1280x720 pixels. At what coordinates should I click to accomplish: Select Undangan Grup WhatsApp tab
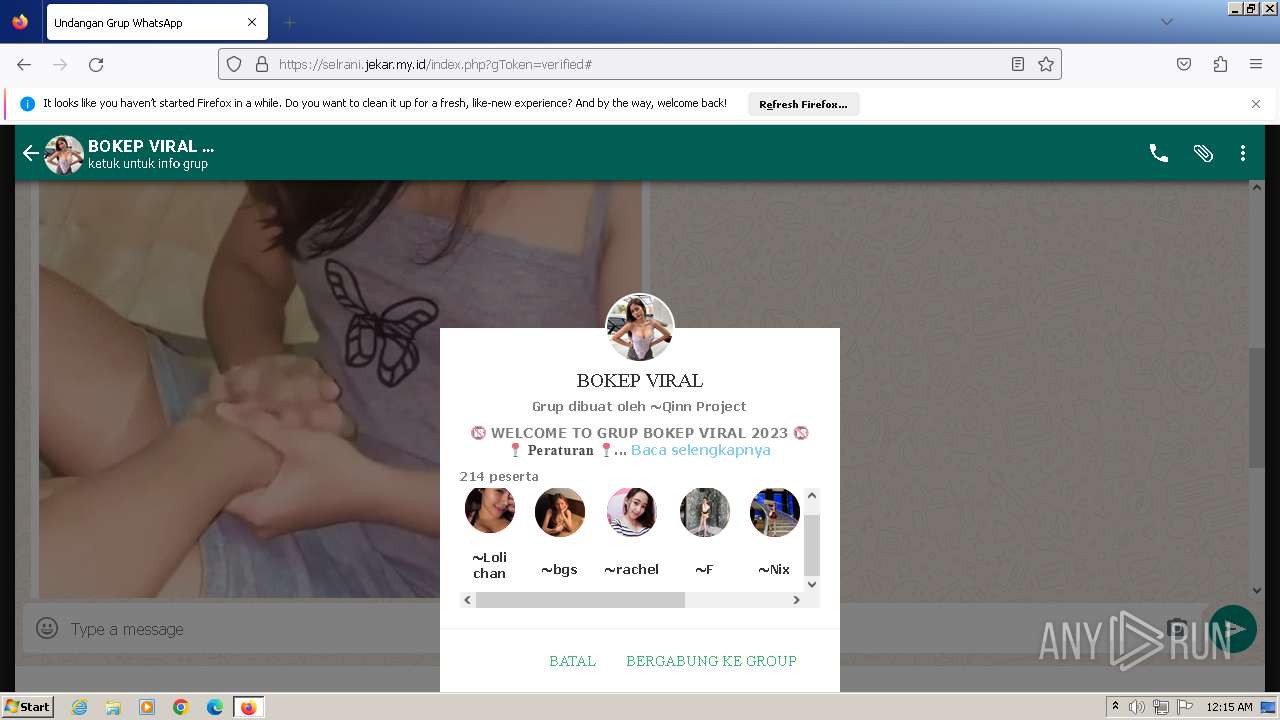[155, 22]
